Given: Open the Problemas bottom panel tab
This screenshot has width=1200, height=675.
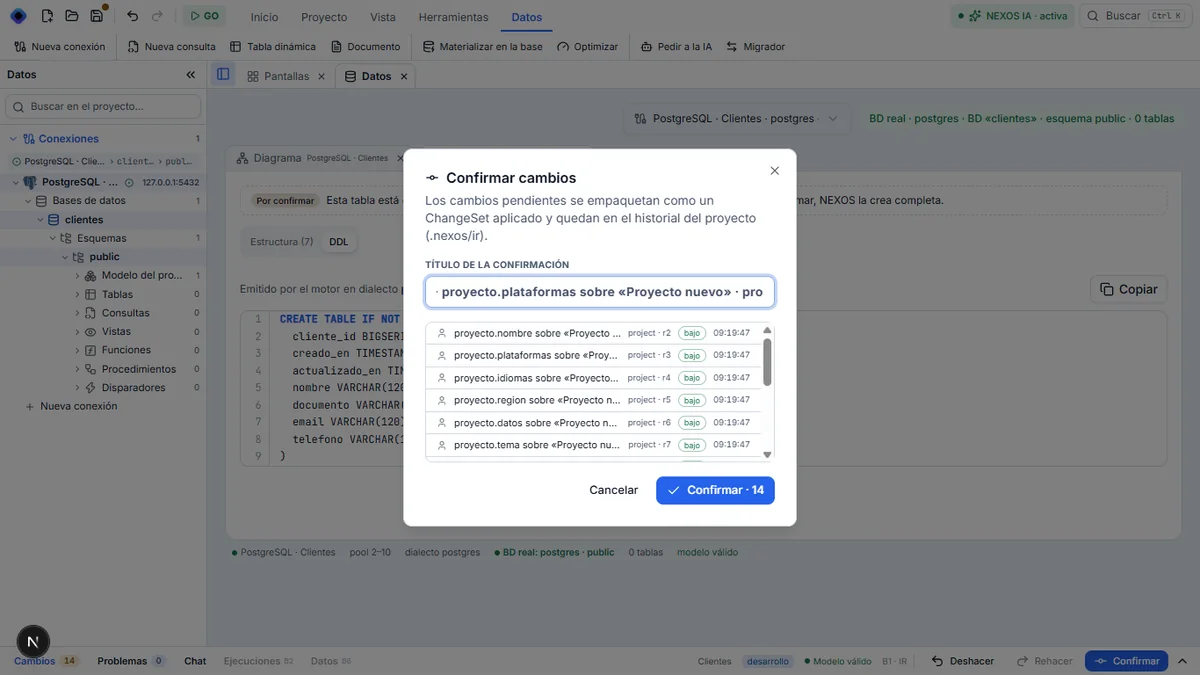Looking at the screenshot, I should click(x=130, y=661).
